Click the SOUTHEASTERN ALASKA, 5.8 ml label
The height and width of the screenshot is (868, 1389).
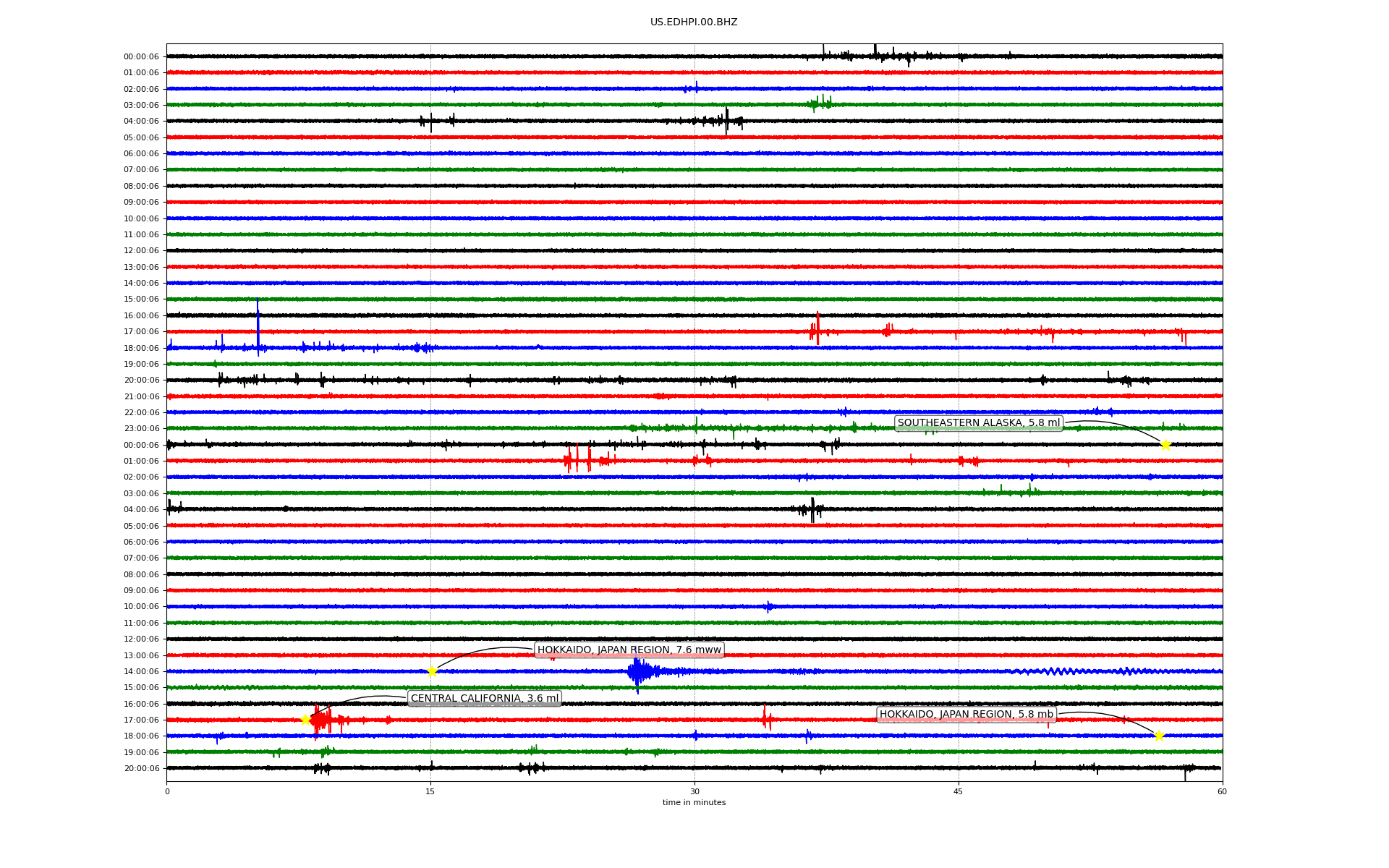[x=978, y=423]
